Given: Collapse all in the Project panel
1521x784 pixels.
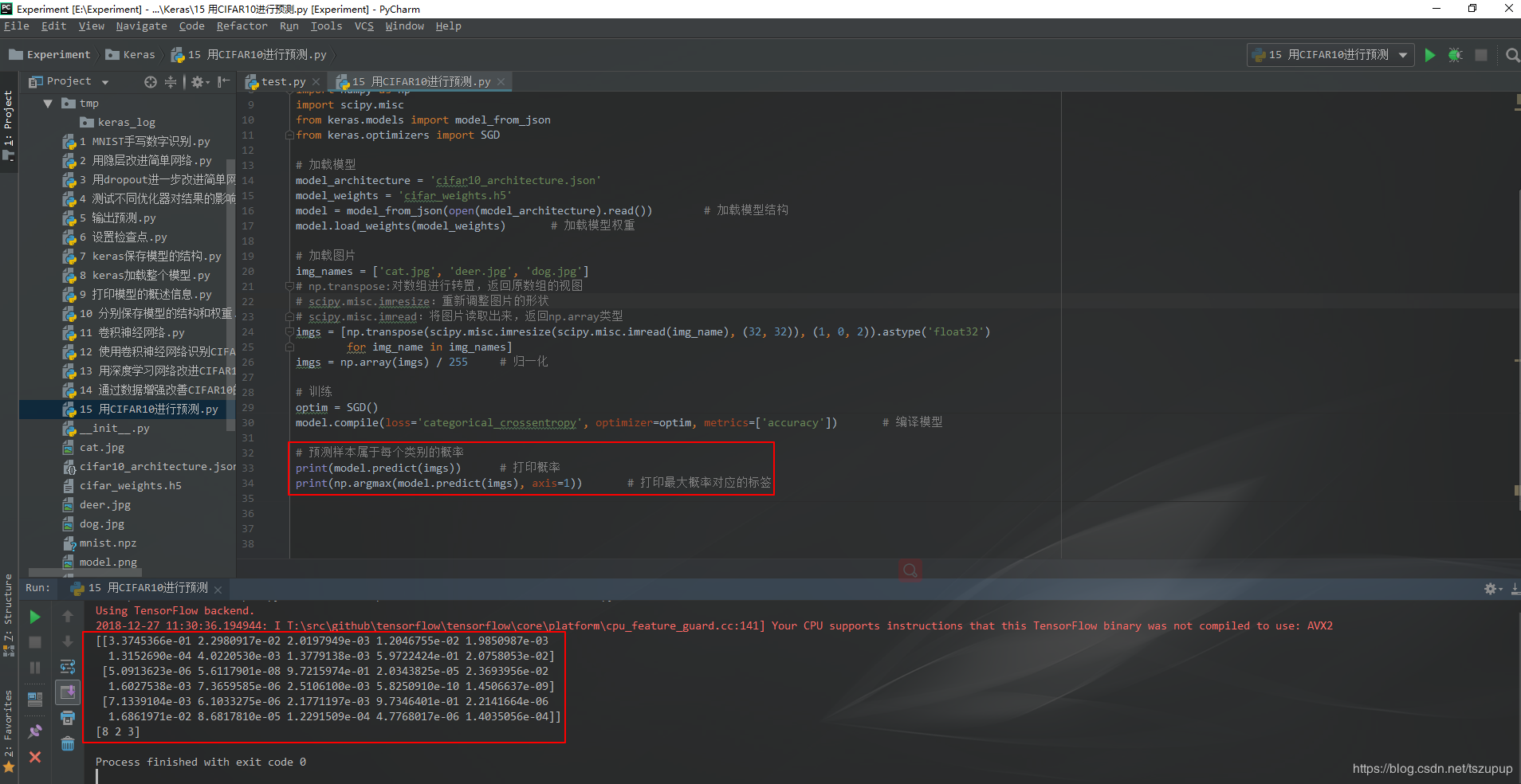Looking at the screenshot, I should [x=171, y=81].
